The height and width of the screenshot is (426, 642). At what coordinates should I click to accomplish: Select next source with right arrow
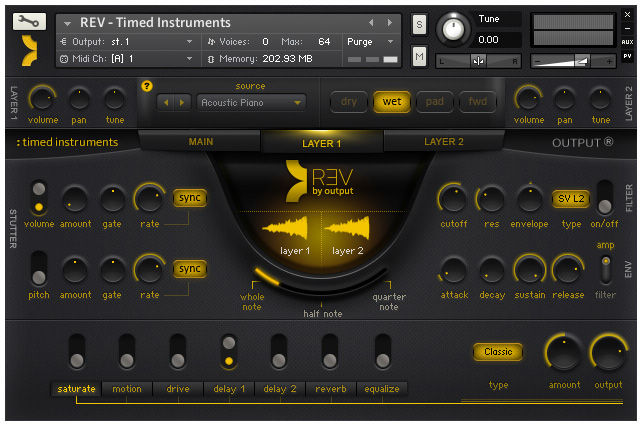pos(182,102)
